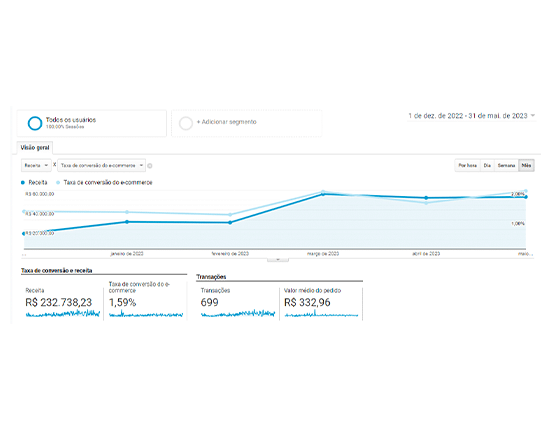
Task: Click the Valor médio do pedido value R$ 332,96
Action: point(307,302)
